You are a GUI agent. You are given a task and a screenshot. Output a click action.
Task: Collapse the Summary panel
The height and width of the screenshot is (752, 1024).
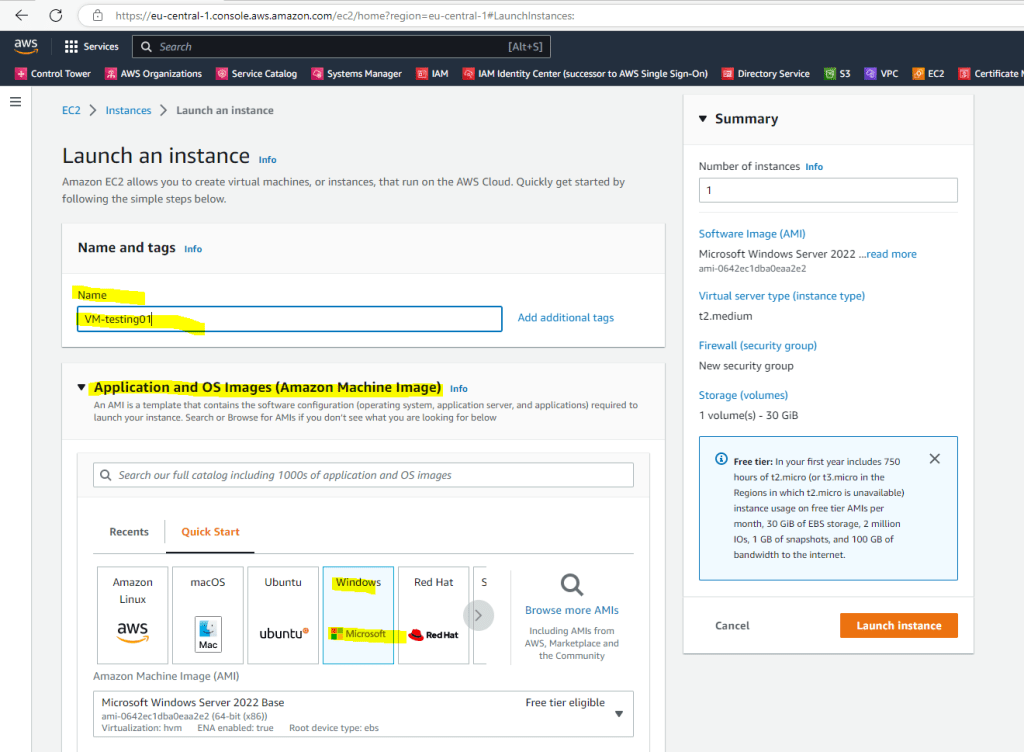point(703,119)
